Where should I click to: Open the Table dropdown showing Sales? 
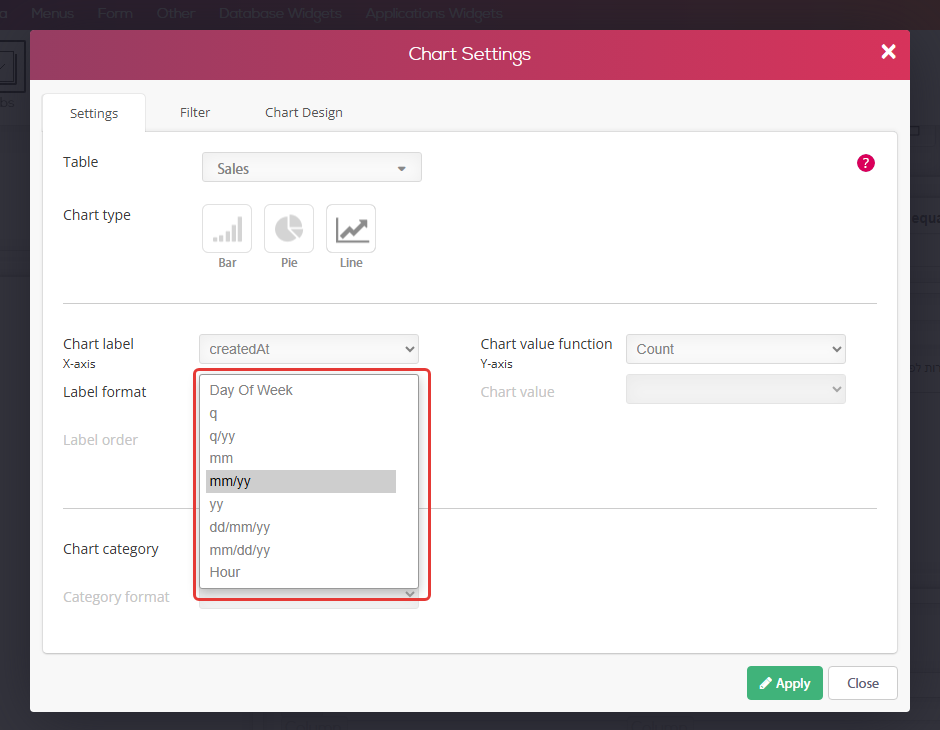(x=312, y=167)
